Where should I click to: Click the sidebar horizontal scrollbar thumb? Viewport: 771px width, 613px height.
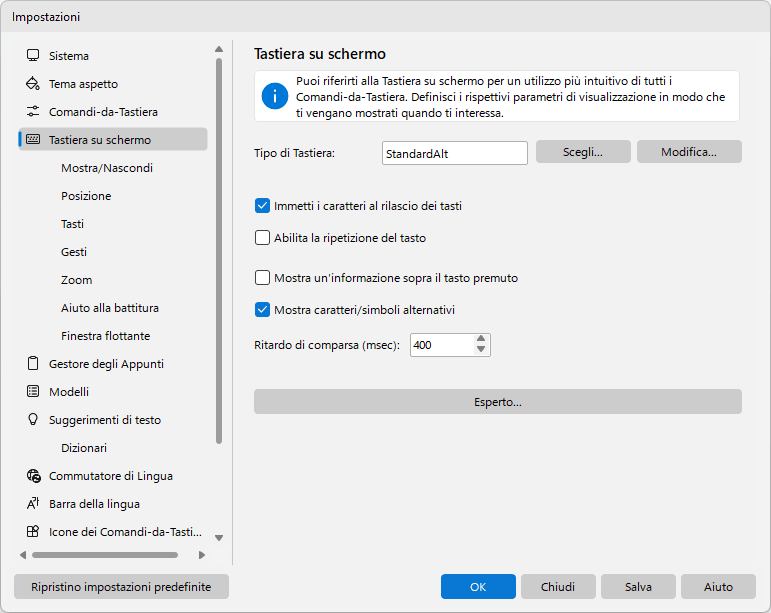tap(105, 555)
